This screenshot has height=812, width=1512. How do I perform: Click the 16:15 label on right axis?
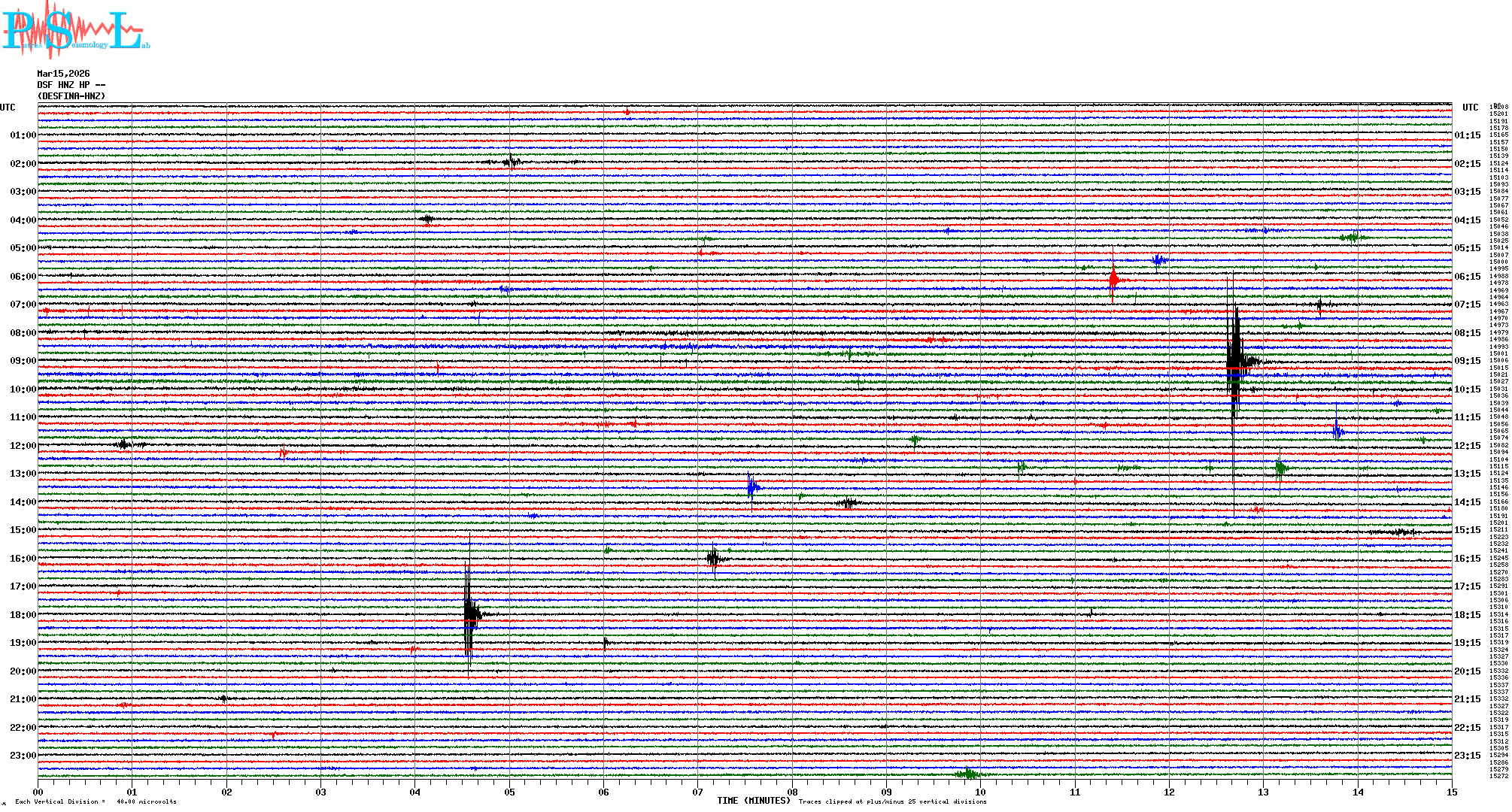[1467, 559]
